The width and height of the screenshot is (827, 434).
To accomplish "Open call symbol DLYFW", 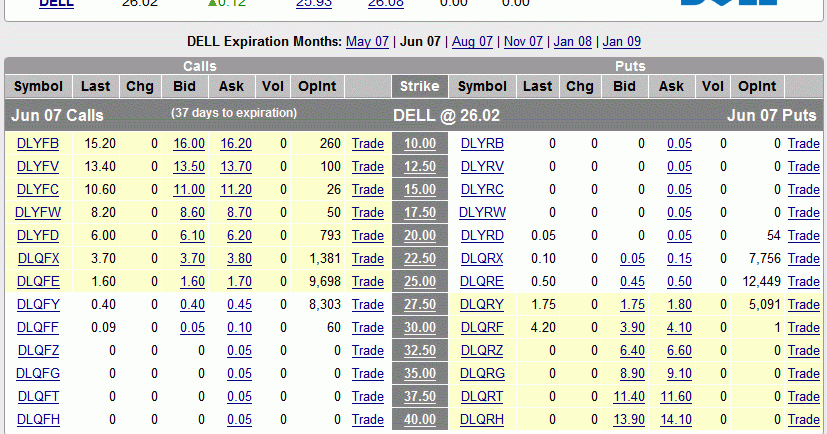I will 38,213.
